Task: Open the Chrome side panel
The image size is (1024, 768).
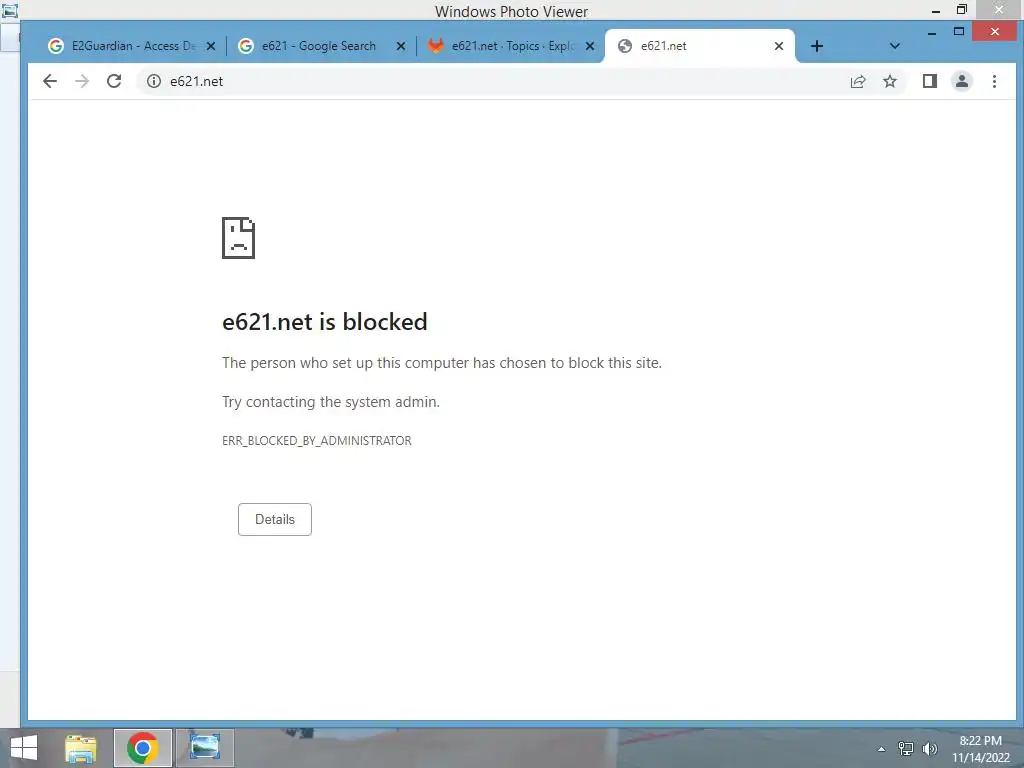Action: [x=929, y=81]
